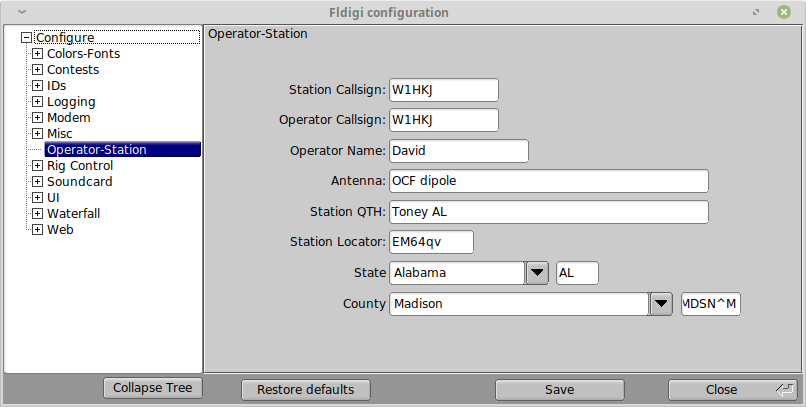Expand the Modem plus icon
Image resolution: width=806 pixels, height=407 pixels.
pos(38,118)
